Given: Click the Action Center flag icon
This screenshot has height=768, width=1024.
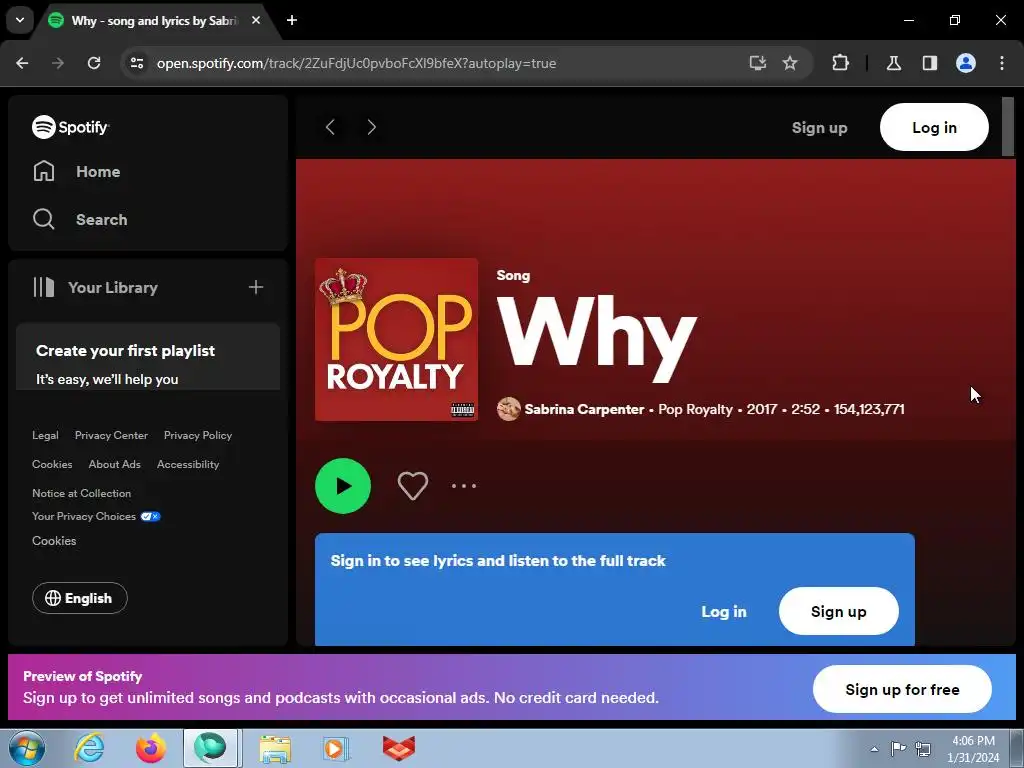Looking at the screenshot, I should [x=899, y=748].
